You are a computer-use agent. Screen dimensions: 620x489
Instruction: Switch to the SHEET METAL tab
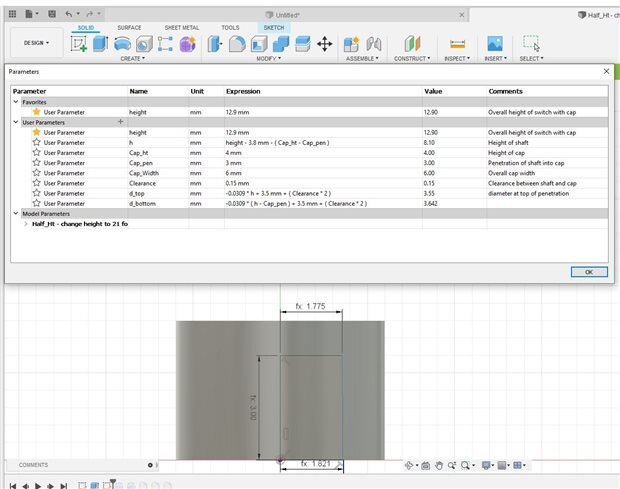click(x=180, y=27)
